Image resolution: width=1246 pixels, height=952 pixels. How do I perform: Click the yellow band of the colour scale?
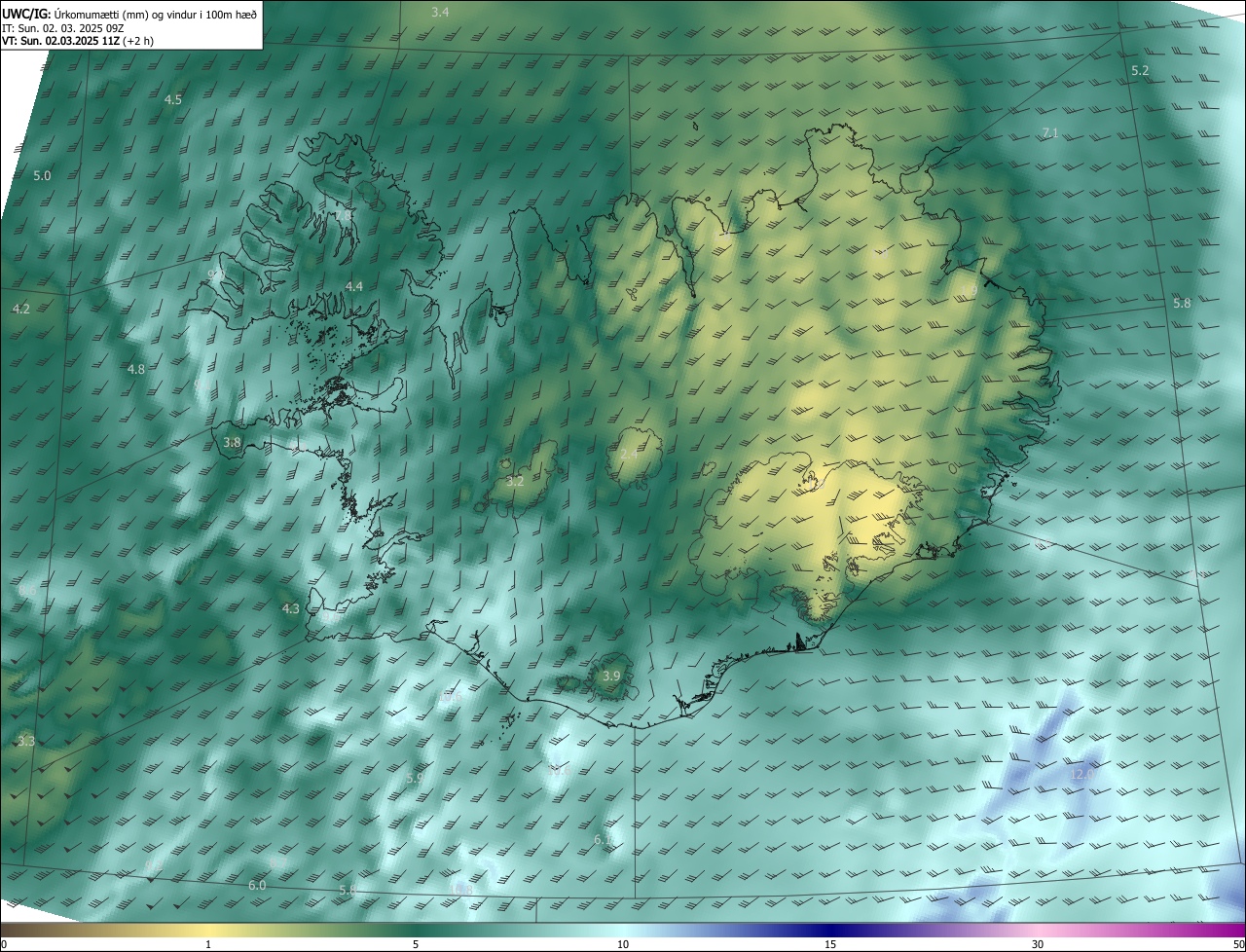point(209,931)
